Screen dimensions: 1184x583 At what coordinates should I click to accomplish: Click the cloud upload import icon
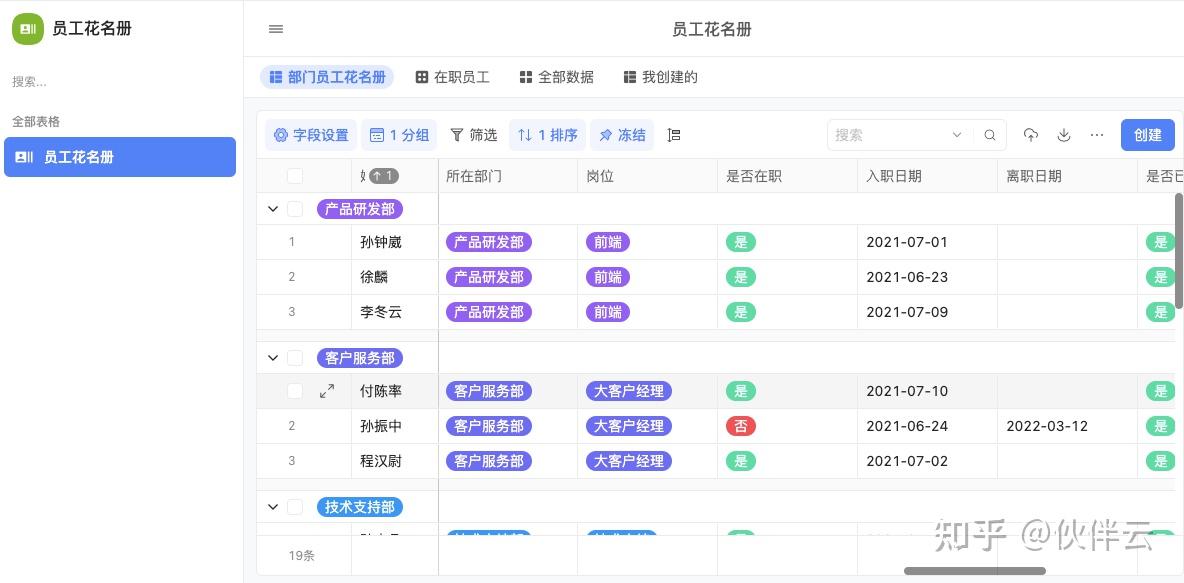click(x=1031, y=135)
